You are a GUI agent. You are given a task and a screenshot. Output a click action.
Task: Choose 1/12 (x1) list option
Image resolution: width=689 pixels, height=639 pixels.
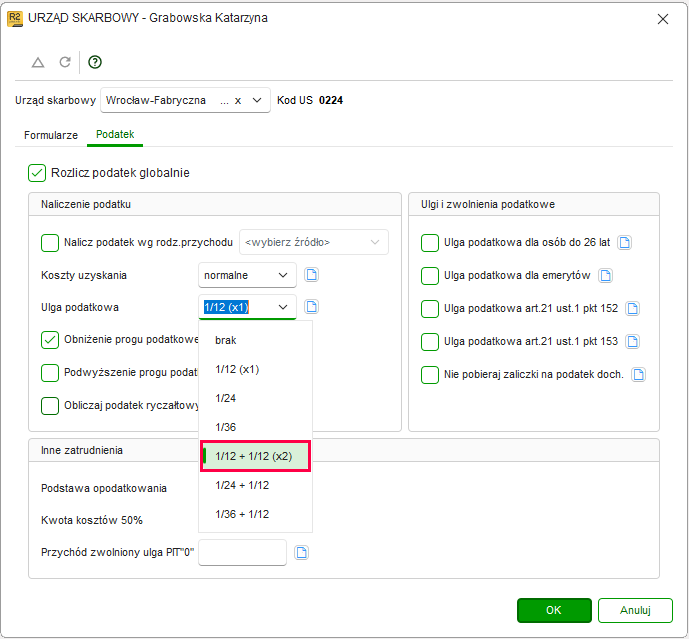point(255,369)
